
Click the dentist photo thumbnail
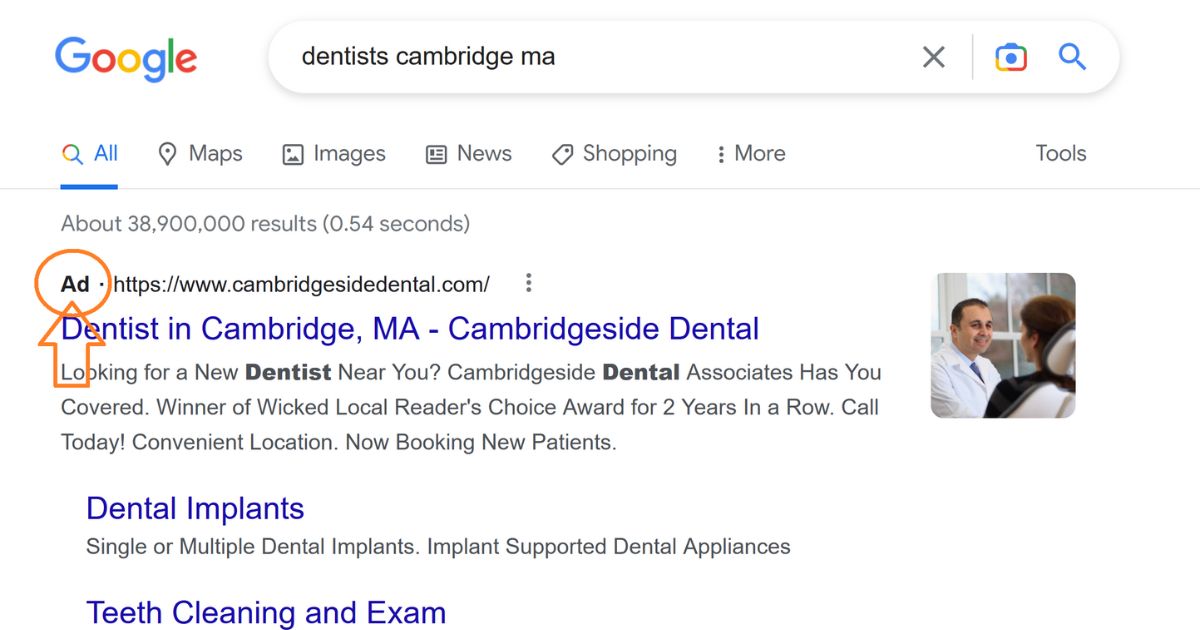click(1003, 345)
